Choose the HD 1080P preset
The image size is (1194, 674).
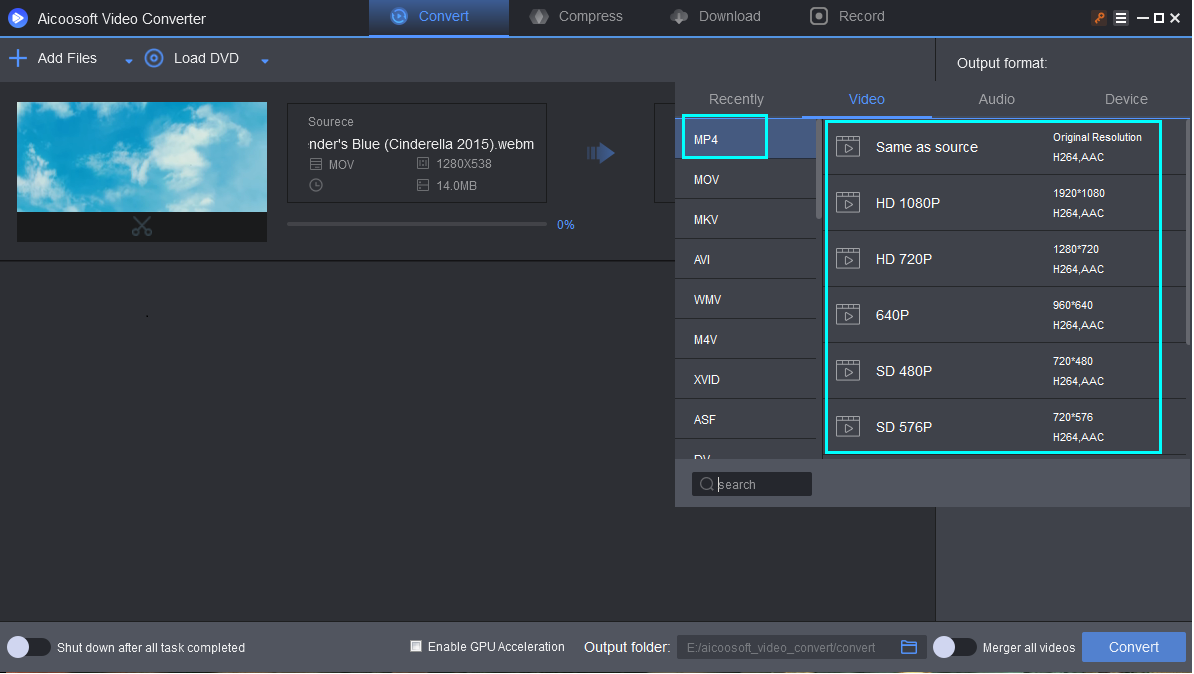[1004, 203]
